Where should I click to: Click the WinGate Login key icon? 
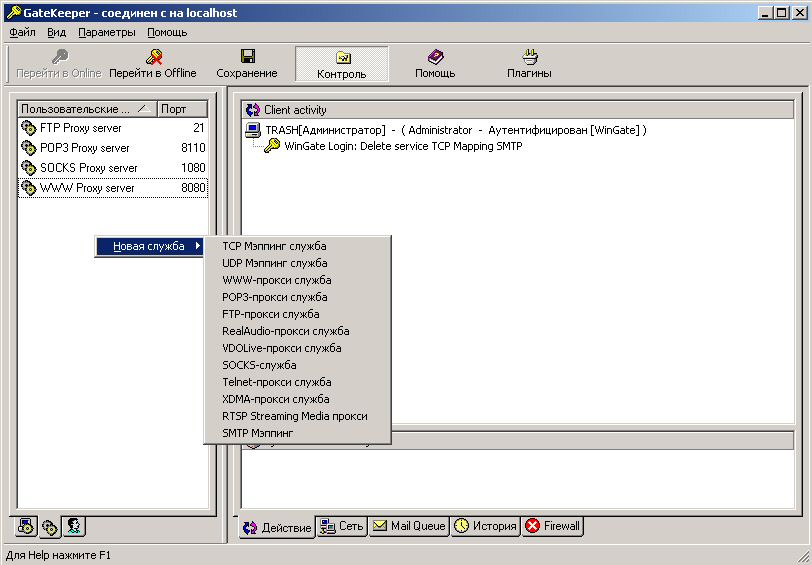[x=272, y=146]
